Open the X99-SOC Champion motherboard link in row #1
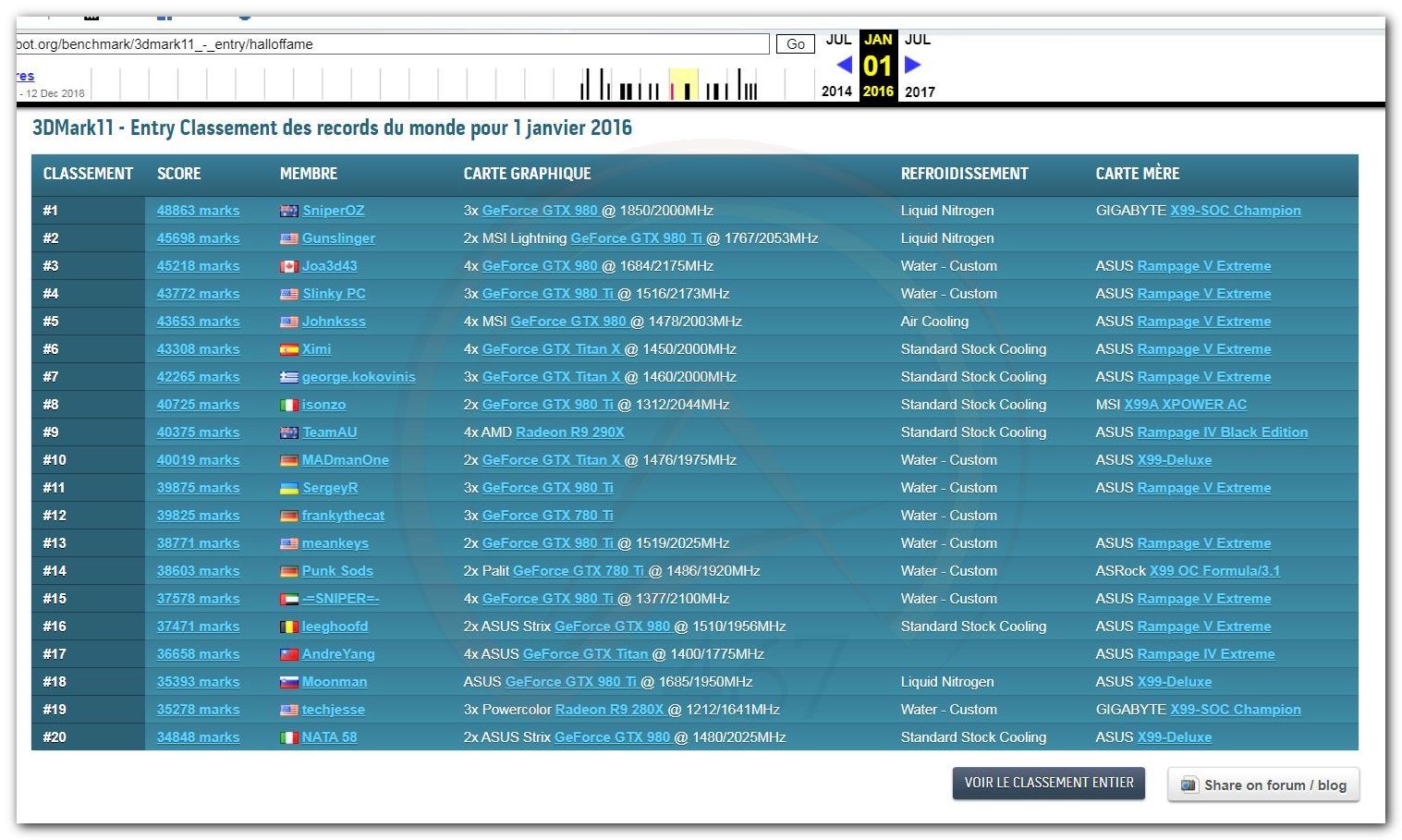Screen dimensions: 1402x840 [1235, 211]
